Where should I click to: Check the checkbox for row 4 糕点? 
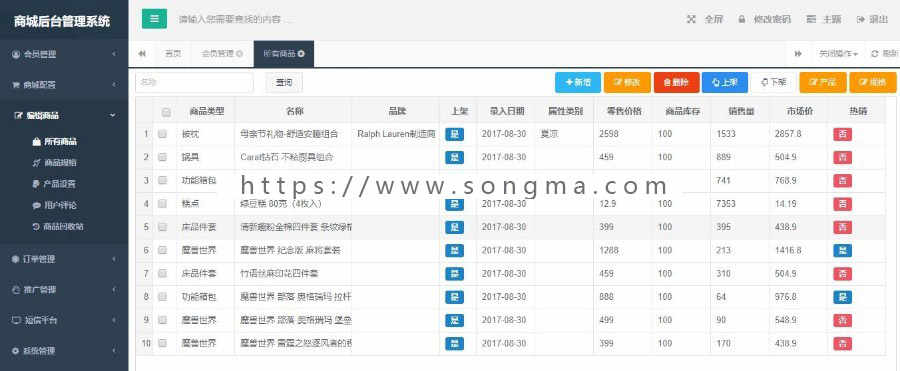(162, 203)
